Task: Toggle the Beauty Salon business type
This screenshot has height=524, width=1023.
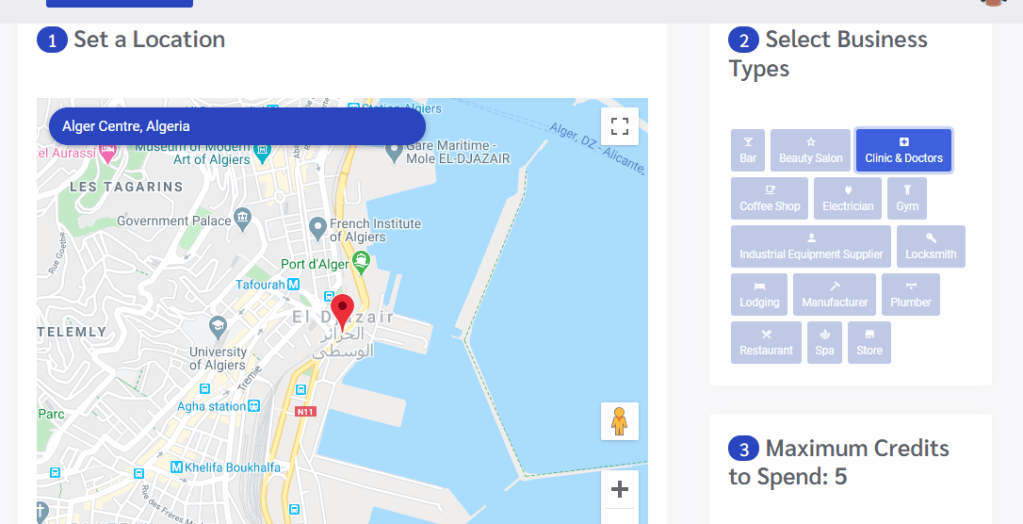Action: (x=810, y=151)
